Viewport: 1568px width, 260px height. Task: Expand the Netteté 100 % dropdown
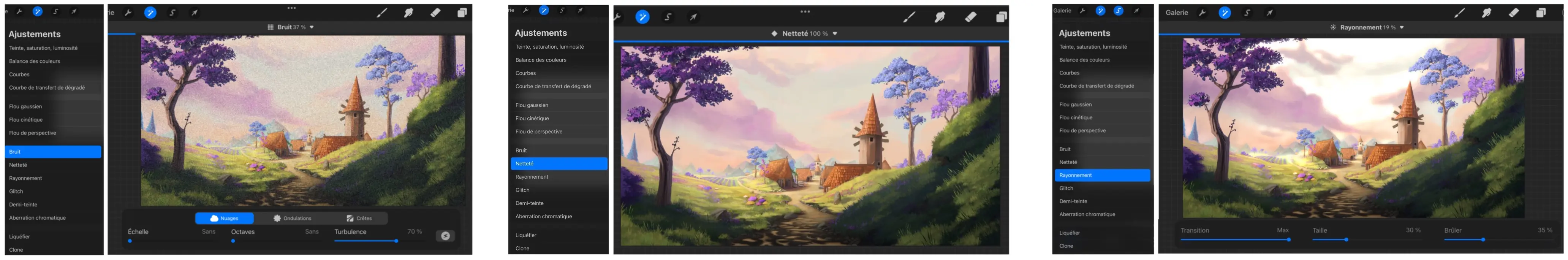(x=834, y=34)
